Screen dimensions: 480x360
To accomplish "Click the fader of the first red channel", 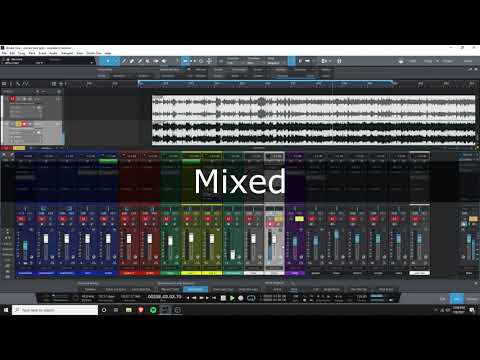I will tap(129, 238).
